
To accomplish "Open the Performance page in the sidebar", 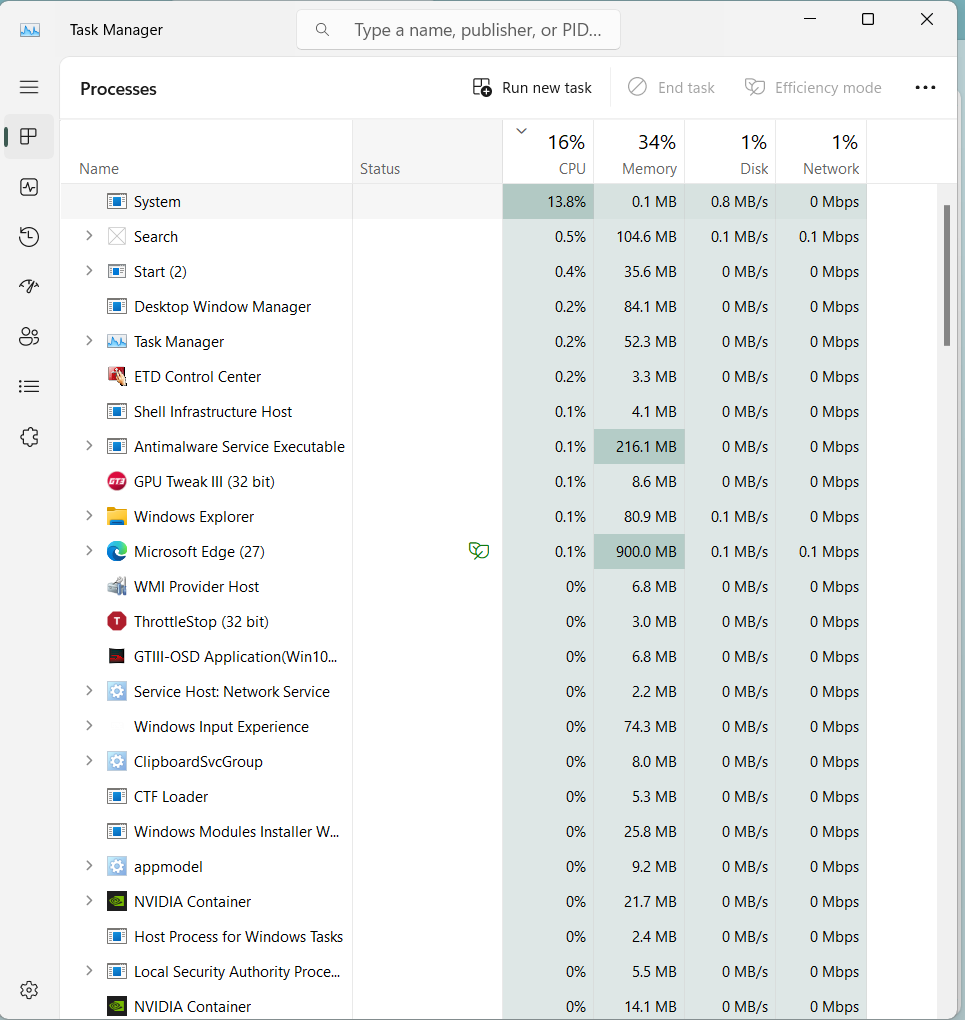I will 29,187.
